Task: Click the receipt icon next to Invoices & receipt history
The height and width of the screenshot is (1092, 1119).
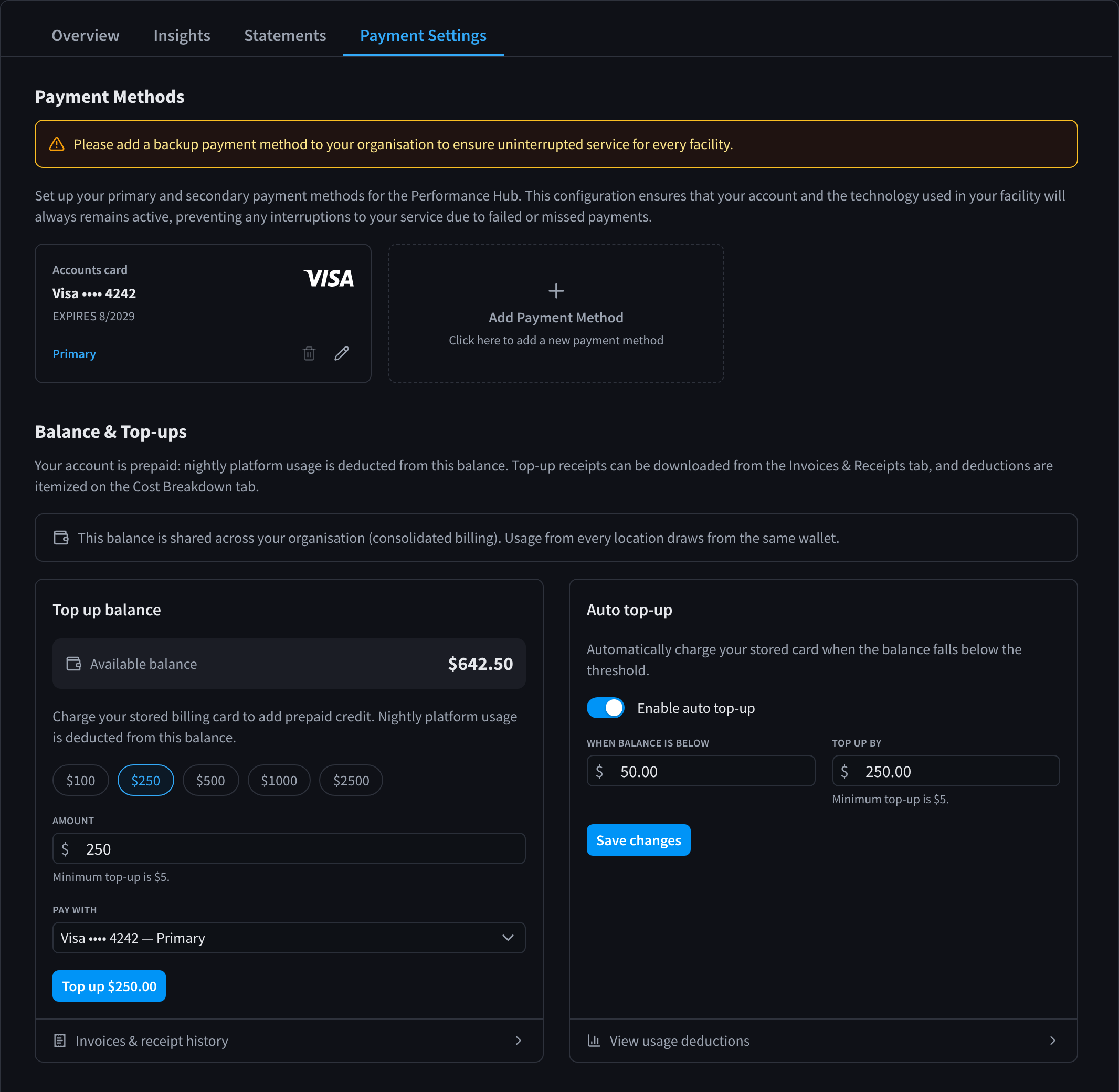Action: pyautogui.click(x=60, y=1041)
